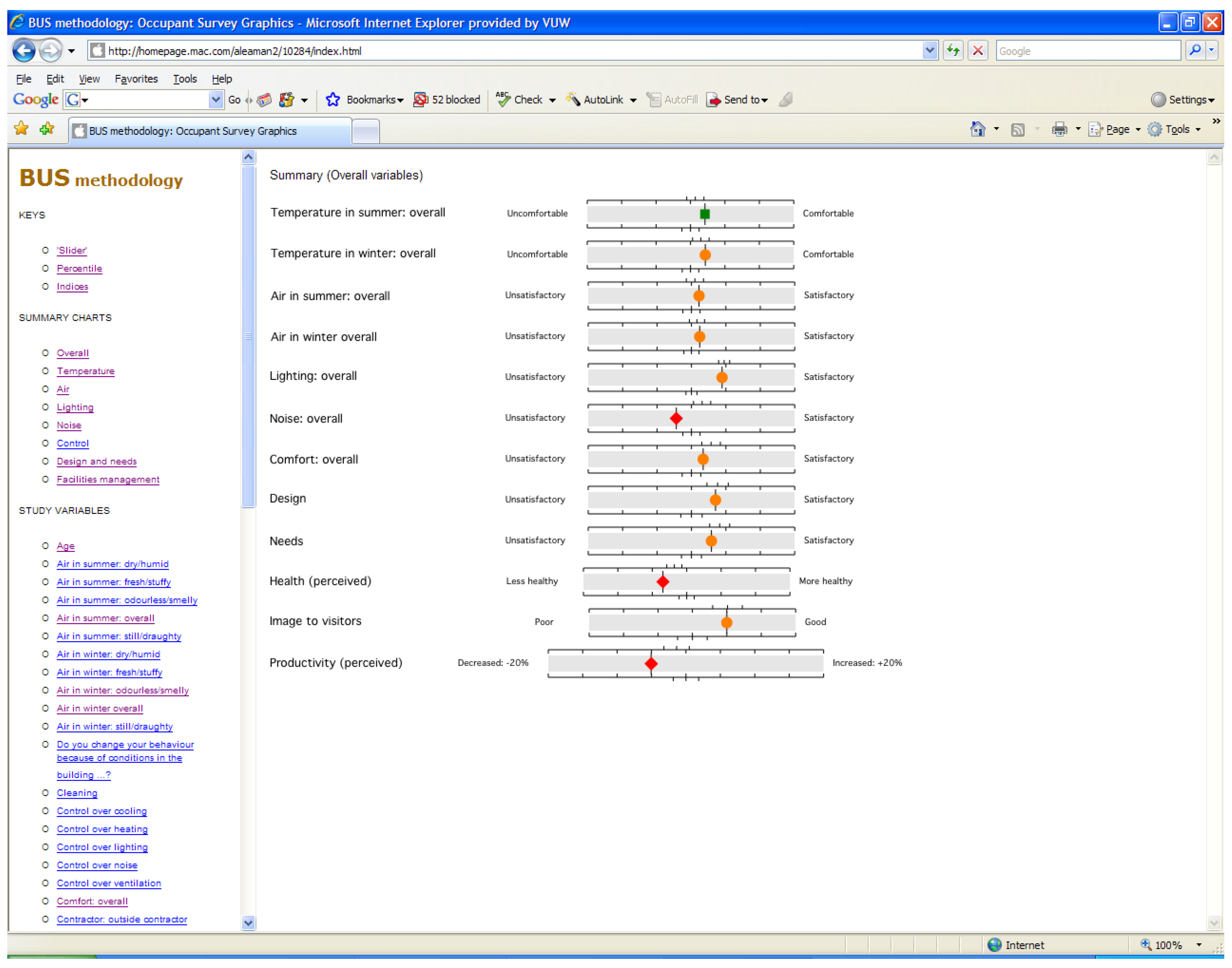Screen dimensions: 1232x968
Task: Click the red Stop loading icon
Action: [978, 51]
